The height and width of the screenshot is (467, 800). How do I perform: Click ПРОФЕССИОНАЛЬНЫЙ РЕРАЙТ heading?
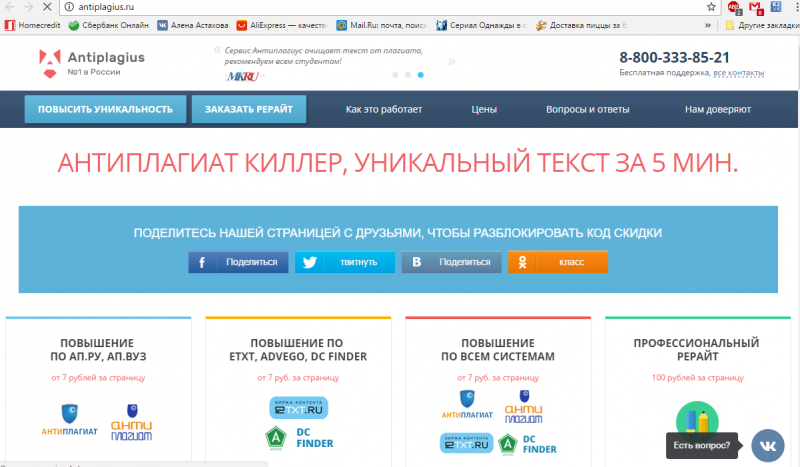tap(697, 350)
